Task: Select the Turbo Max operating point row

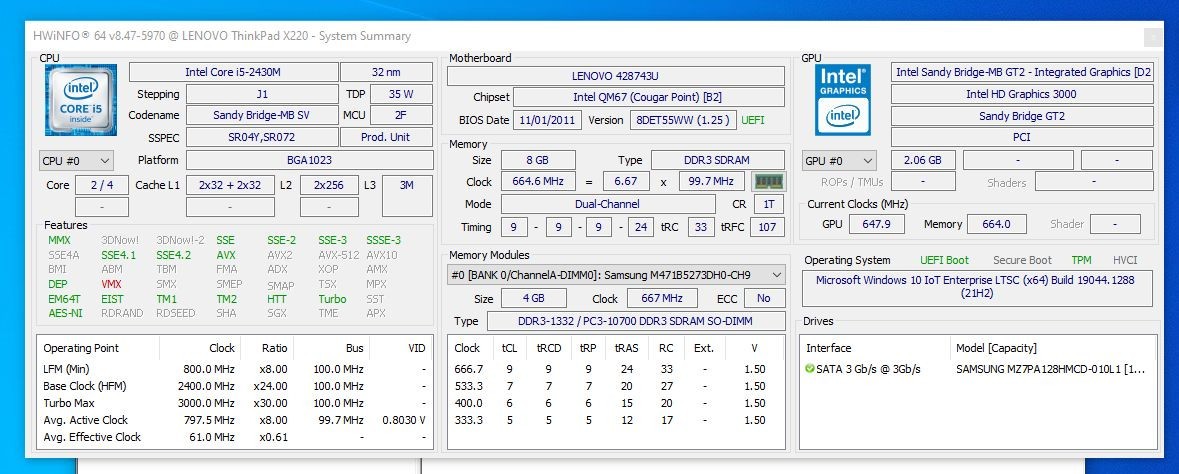Action: click(235, 403)
